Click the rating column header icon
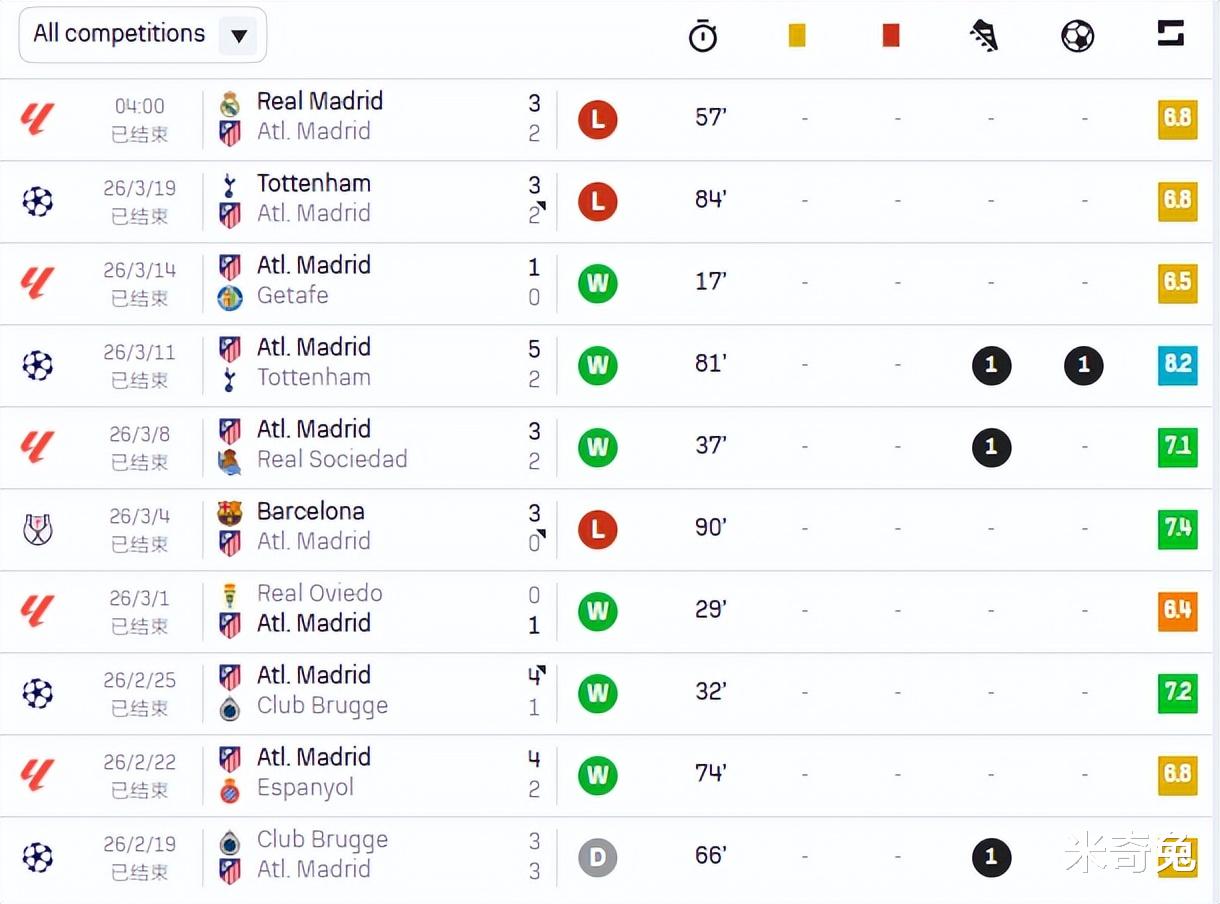 pos(1170,34)
